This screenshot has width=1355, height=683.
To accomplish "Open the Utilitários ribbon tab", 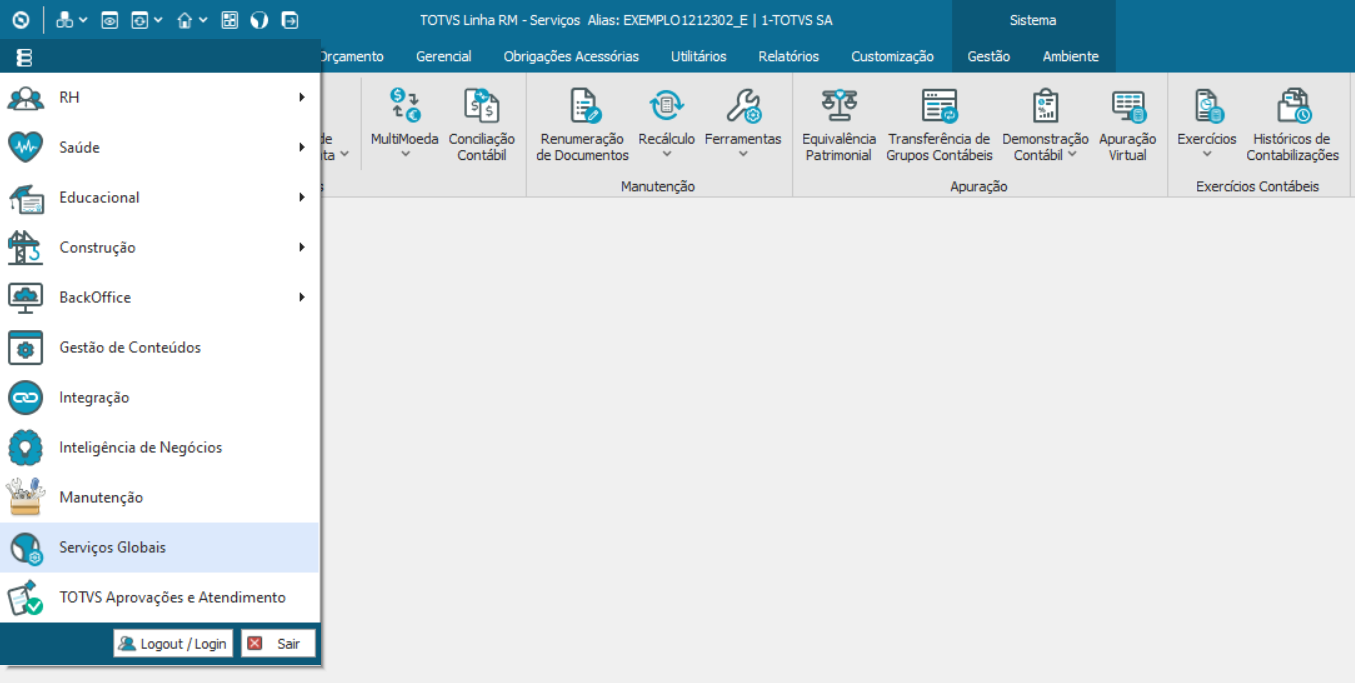I will pos(699,56).
